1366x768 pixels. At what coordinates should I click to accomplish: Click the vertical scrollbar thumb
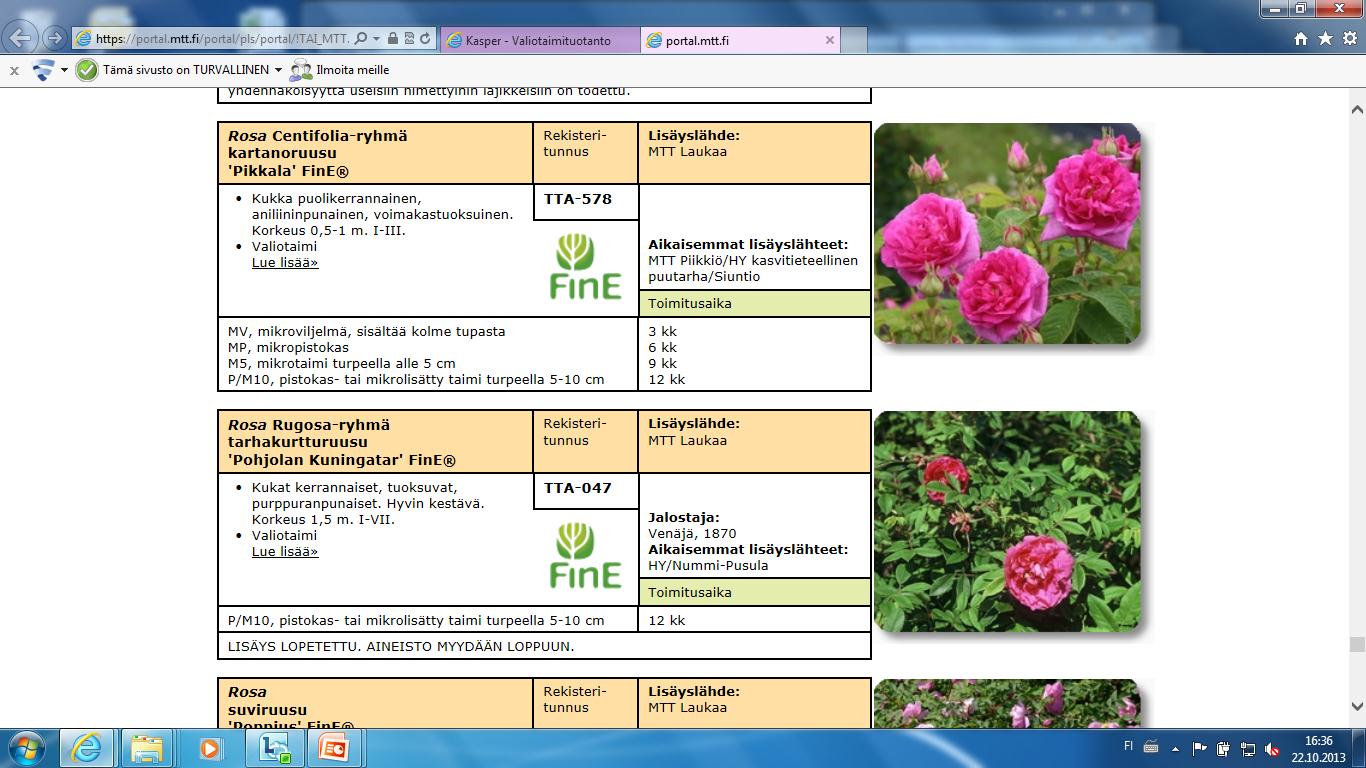[1357, 645]
